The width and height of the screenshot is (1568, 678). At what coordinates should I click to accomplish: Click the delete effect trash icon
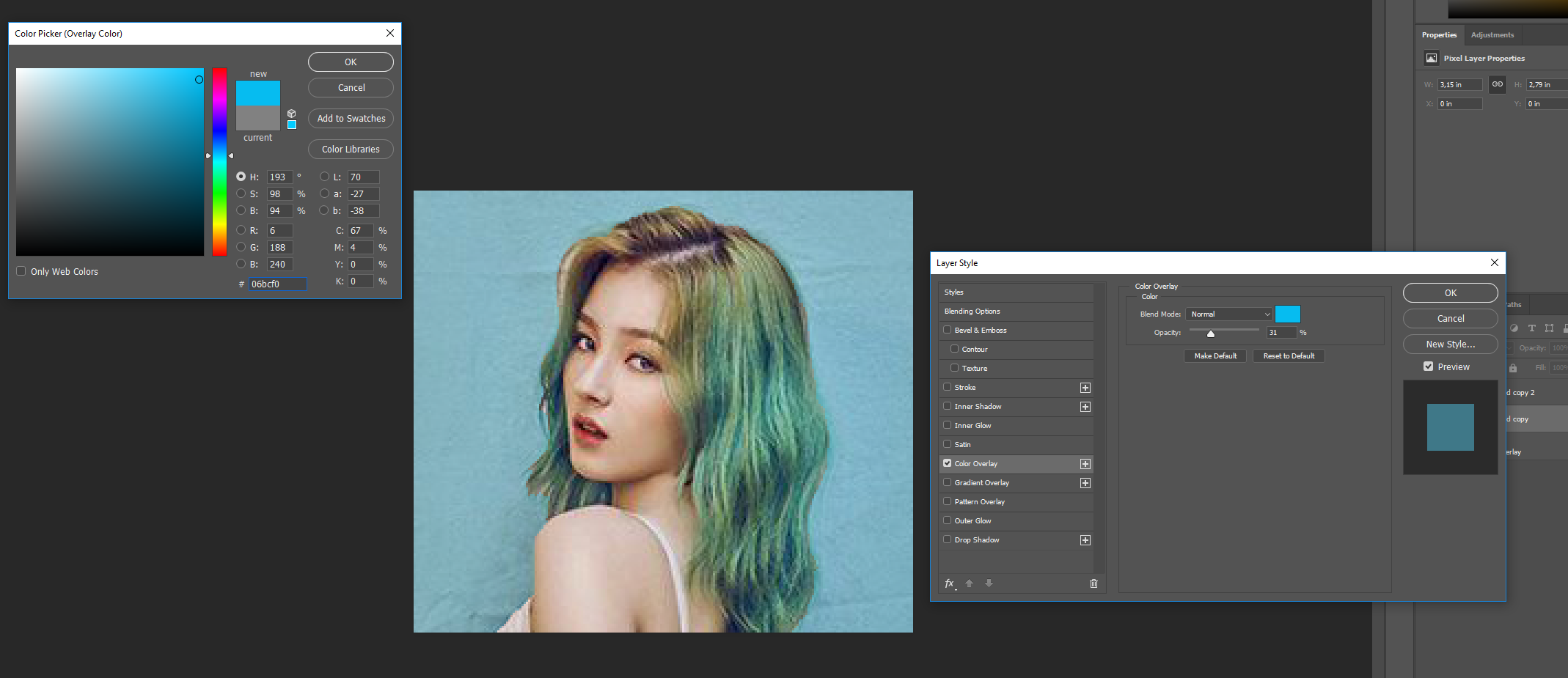click(1093, 583)
